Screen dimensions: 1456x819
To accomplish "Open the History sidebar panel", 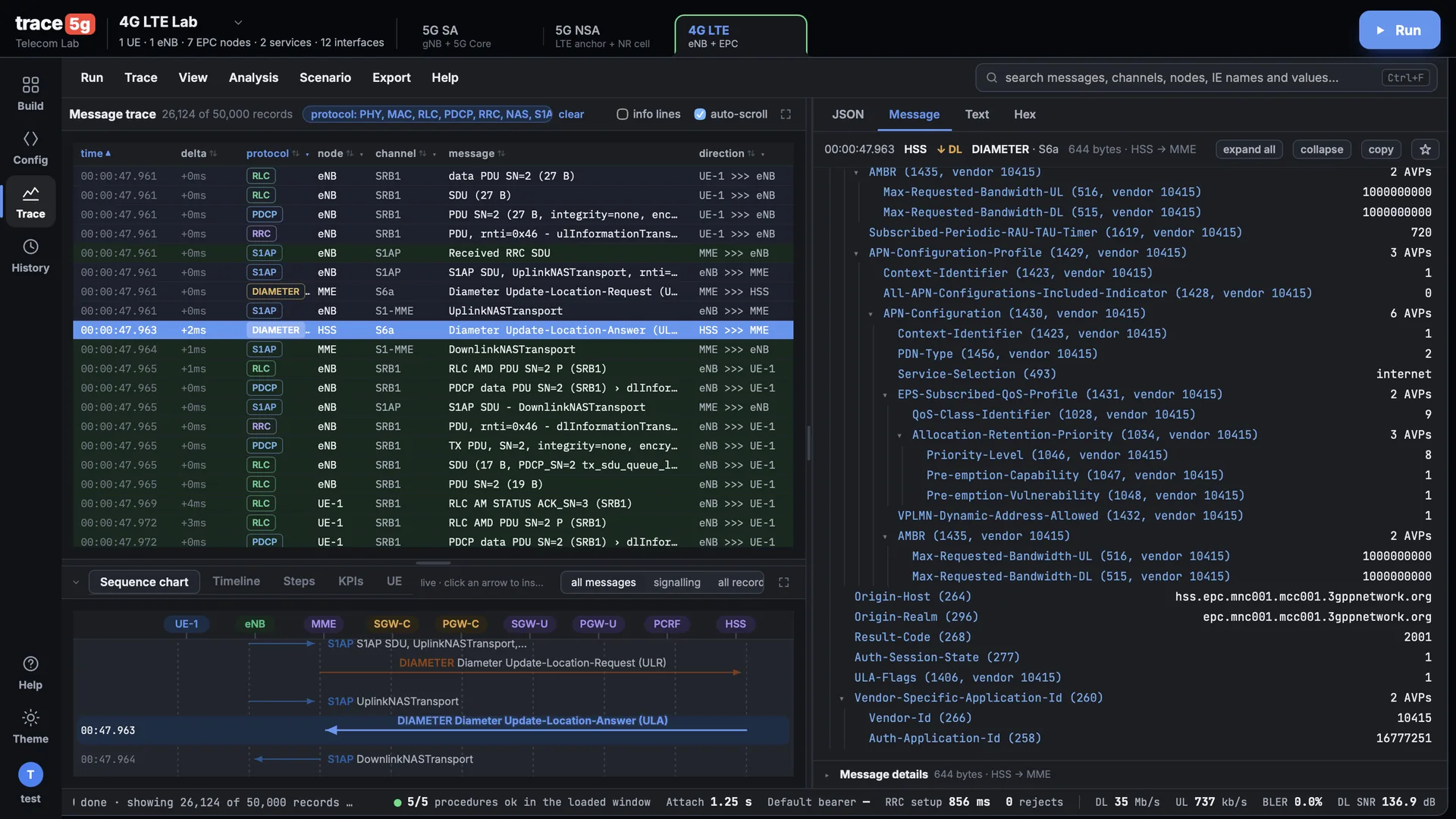I will coord(30,256).
